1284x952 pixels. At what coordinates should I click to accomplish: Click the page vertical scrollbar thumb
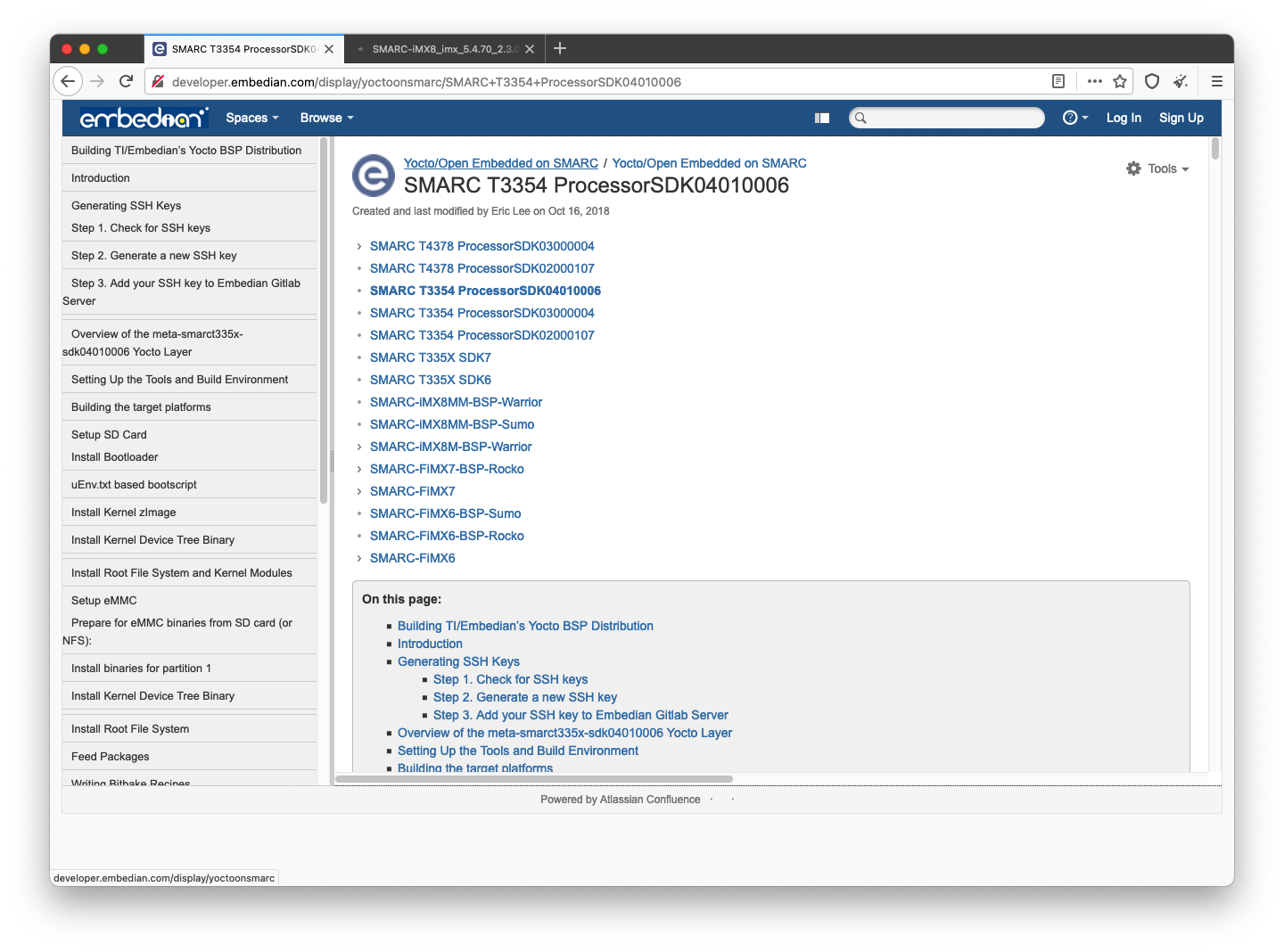(x=1214, y=149)
